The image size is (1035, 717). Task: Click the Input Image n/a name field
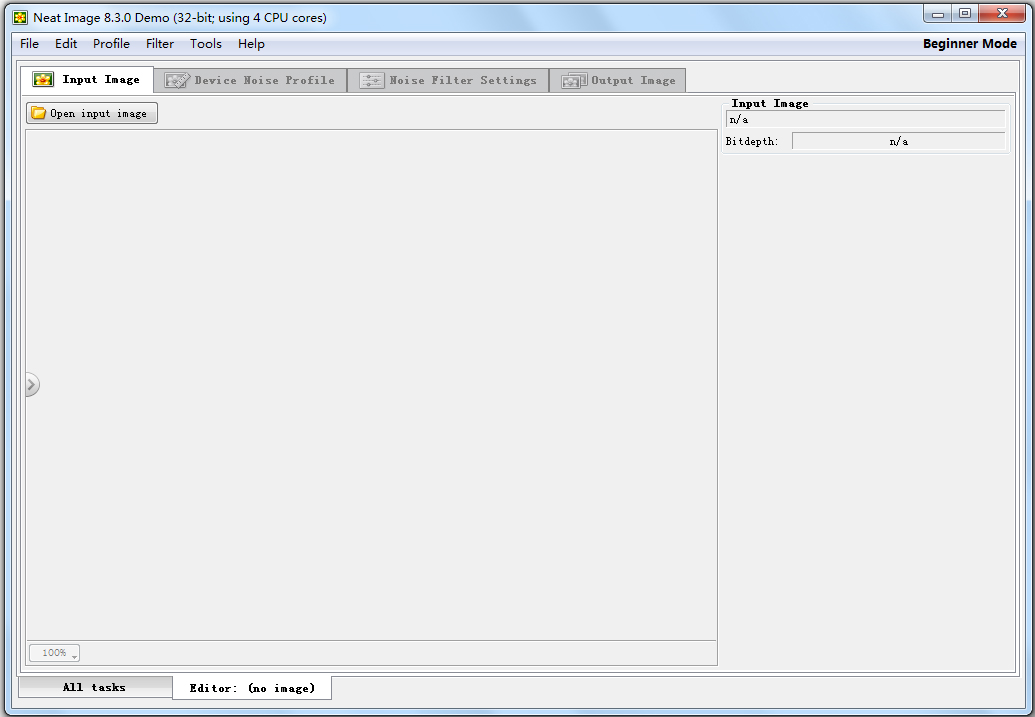click(865, 120)
